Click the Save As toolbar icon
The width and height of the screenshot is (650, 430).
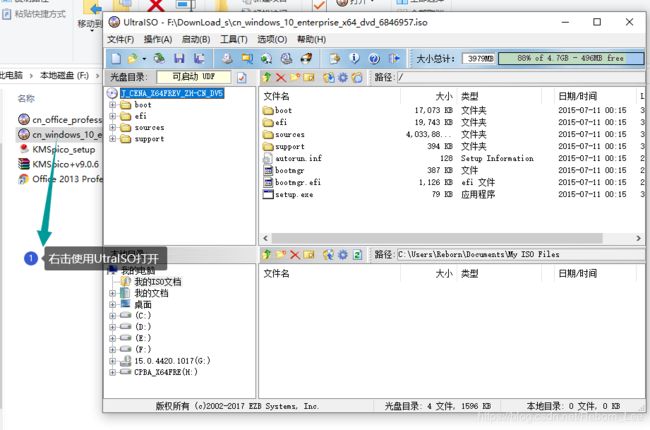coord(199,58)
